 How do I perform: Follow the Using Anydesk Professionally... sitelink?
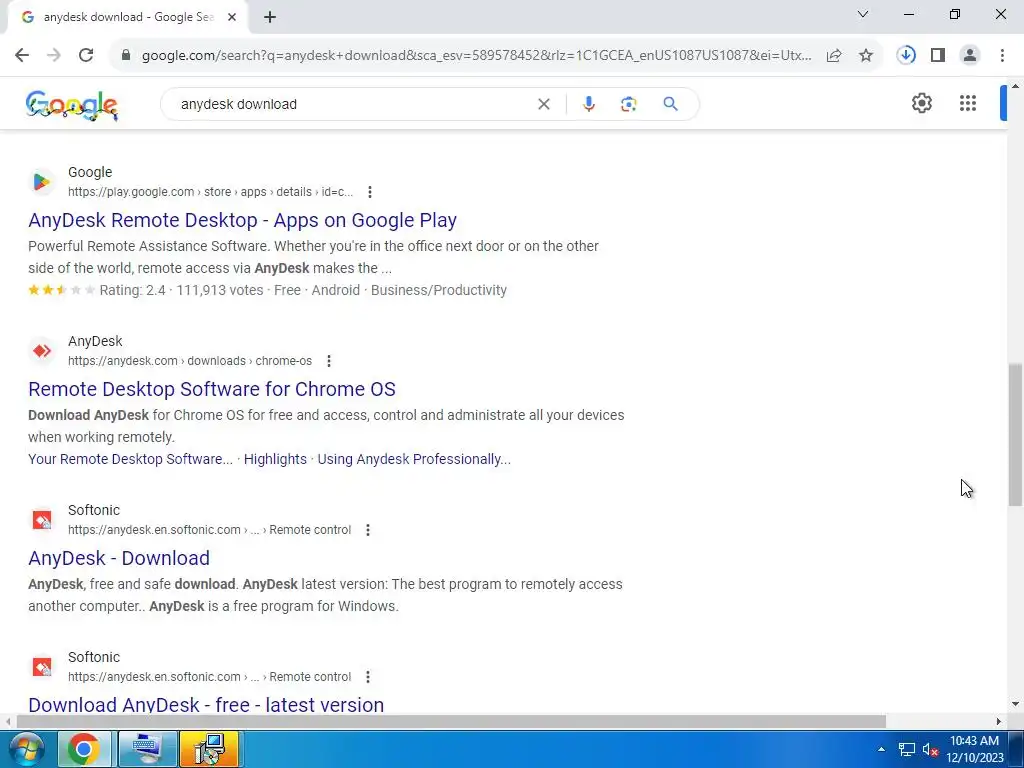click(414, 459)
